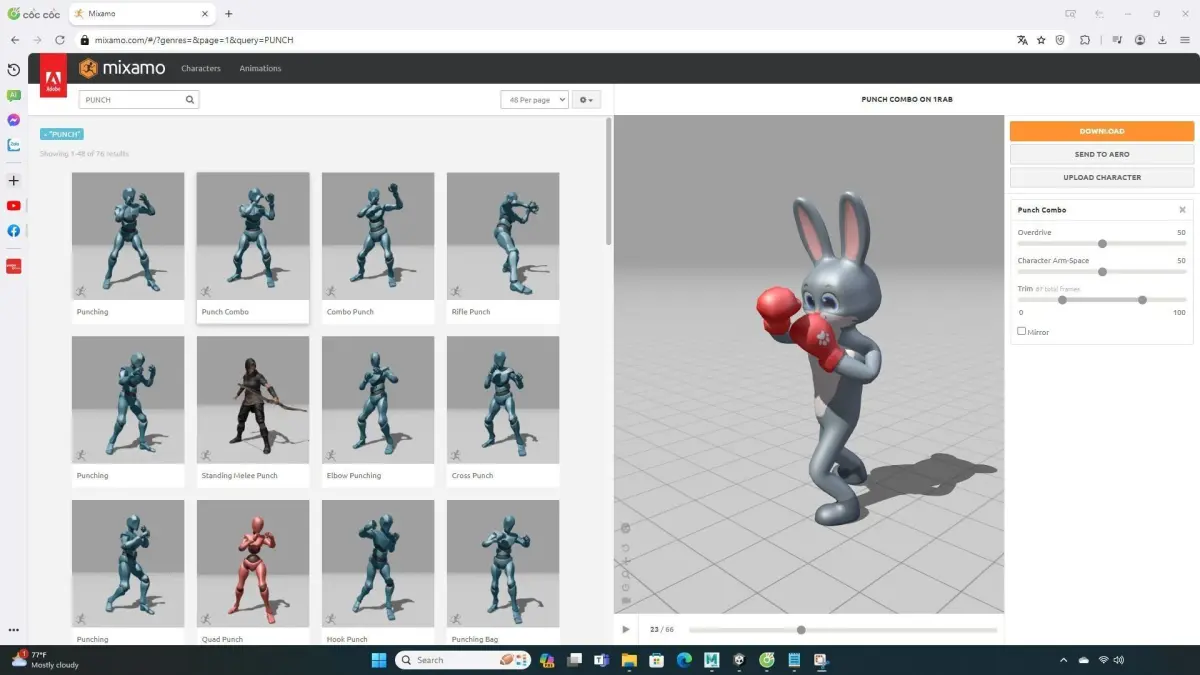The width and height of the screenshot is (1200, 675).
Task: Open Microsoft Edge from taskbar
Action: pyautogui.click(x=684, y=660)
